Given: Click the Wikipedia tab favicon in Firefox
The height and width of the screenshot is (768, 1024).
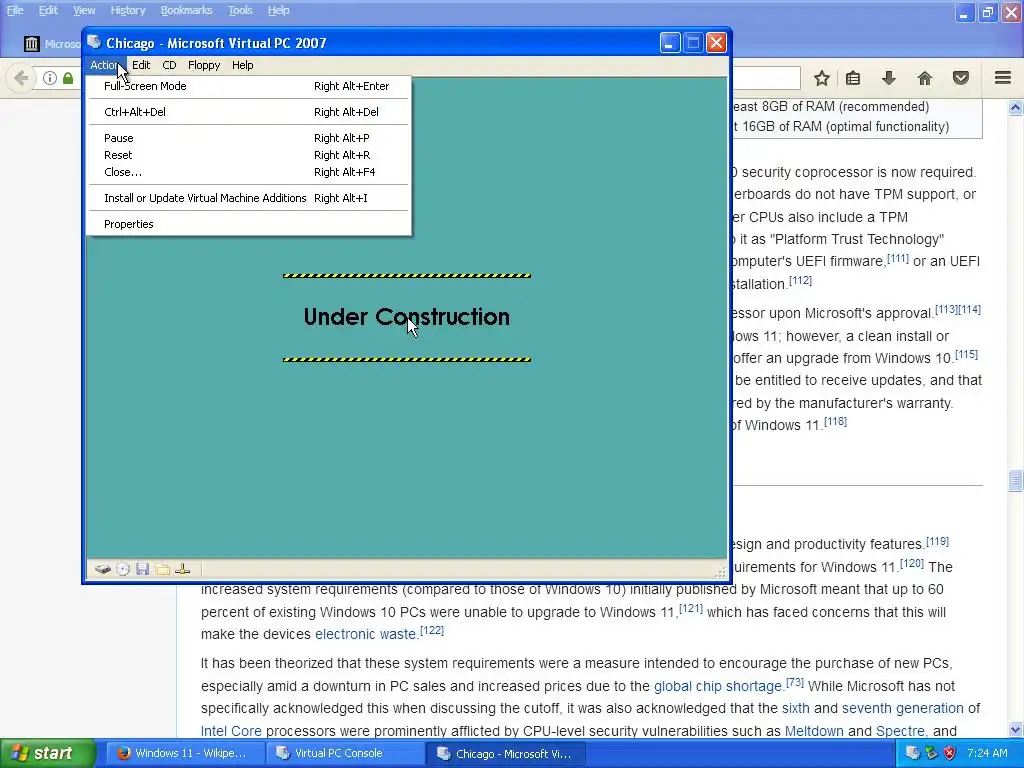Looking at the screenshot, I should pos(31,44).
